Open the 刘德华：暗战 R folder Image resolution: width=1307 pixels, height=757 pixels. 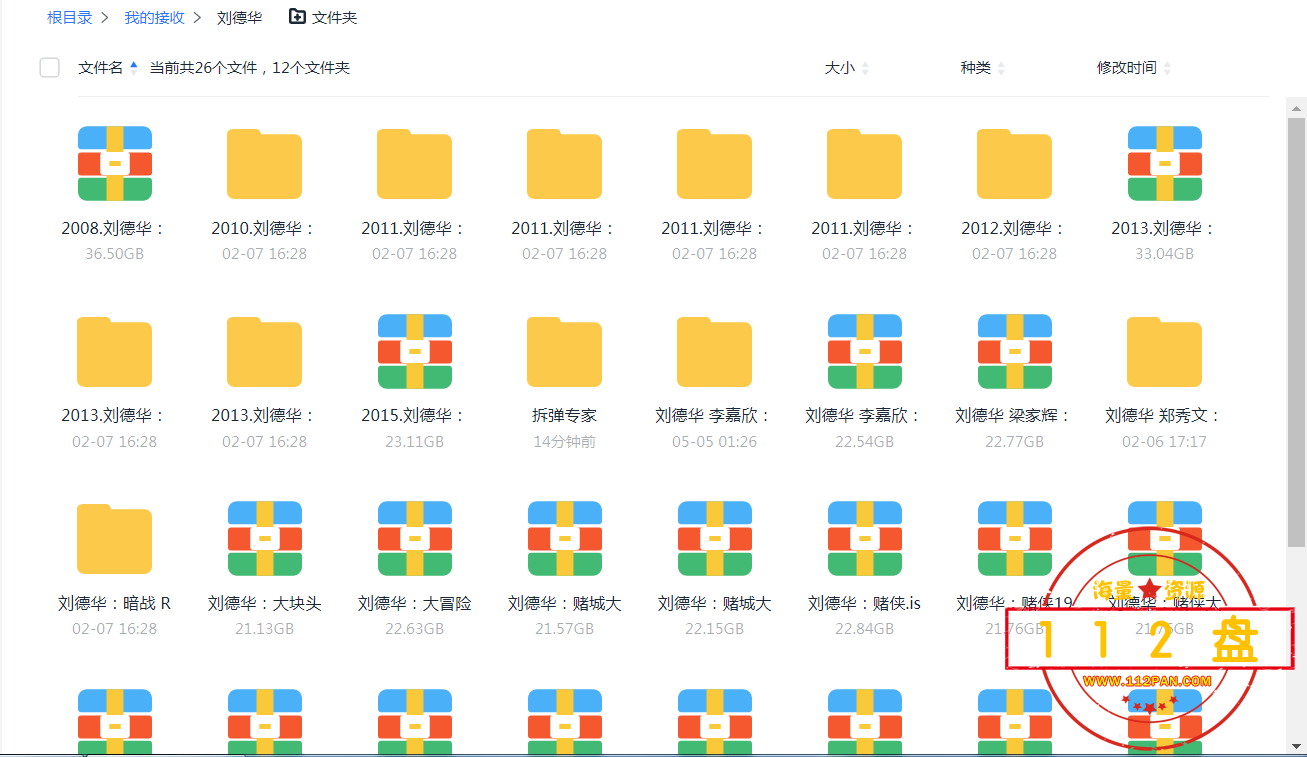[x=114, y=539]
